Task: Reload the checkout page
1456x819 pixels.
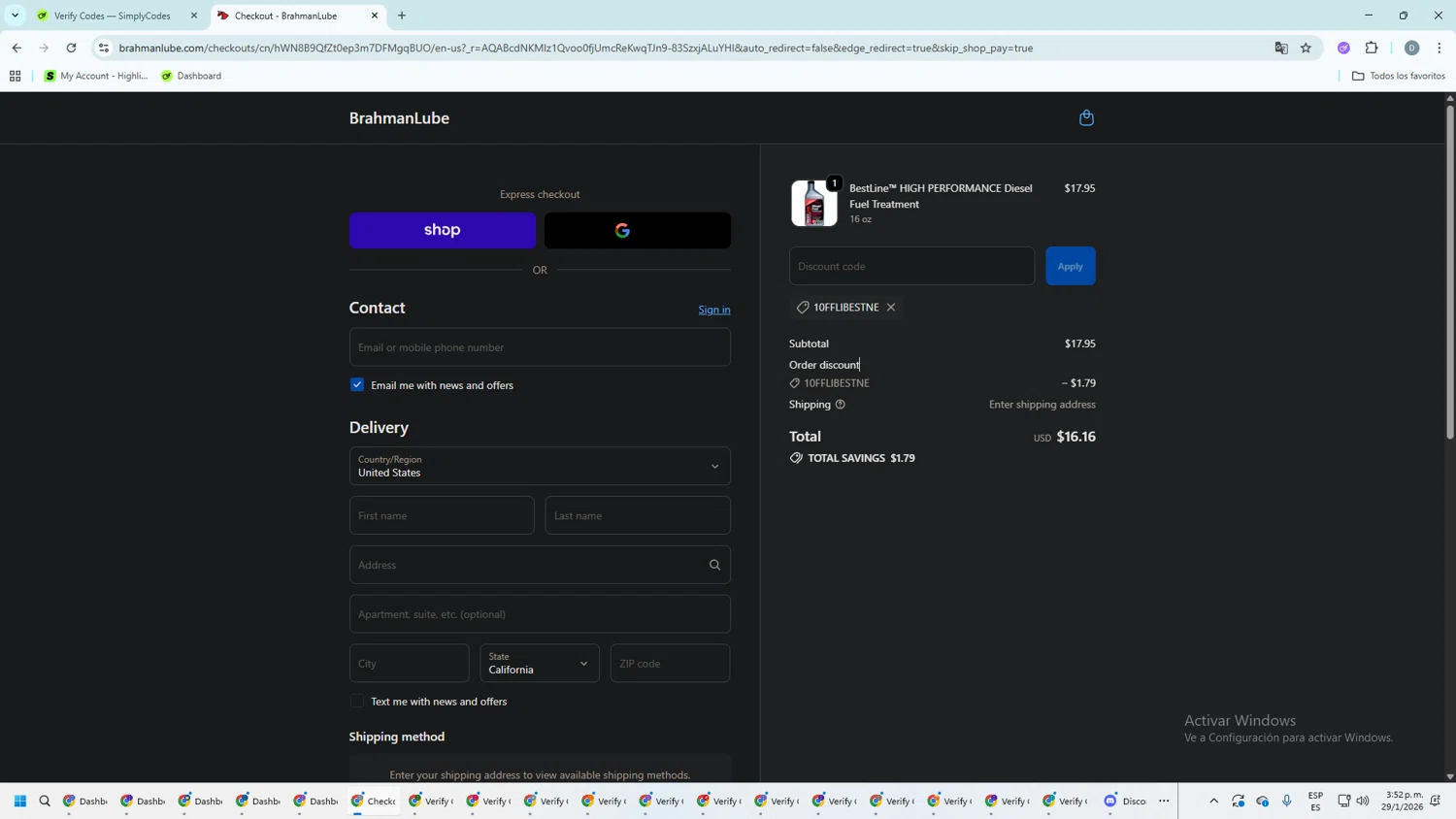Action: point(71,48)
